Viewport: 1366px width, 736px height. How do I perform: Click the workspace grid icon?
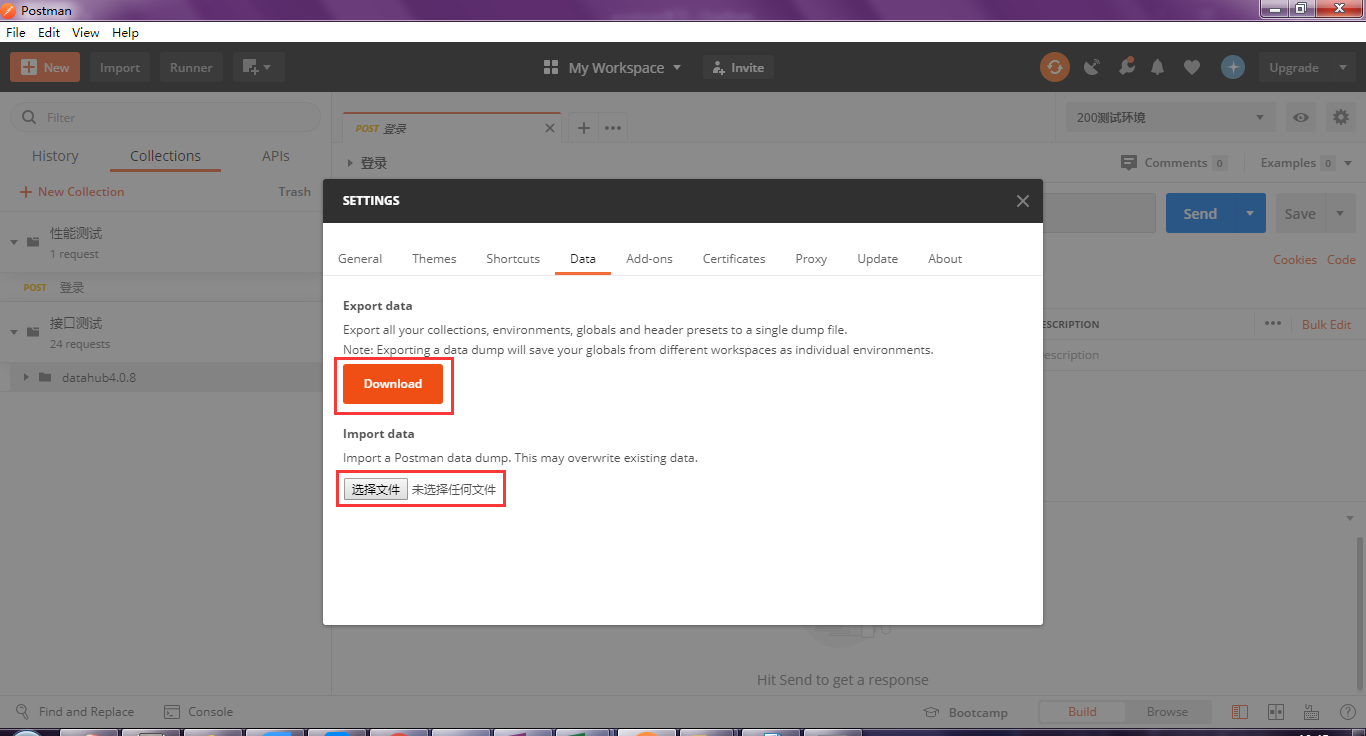[x=550, y=67]
